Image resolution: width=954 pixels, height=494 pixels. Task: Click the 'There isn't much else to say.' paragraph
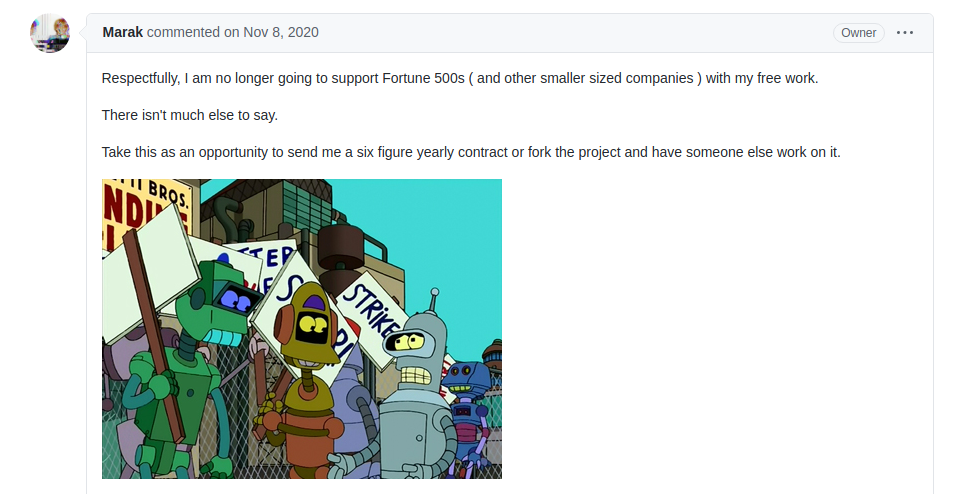tap(190, 115)
